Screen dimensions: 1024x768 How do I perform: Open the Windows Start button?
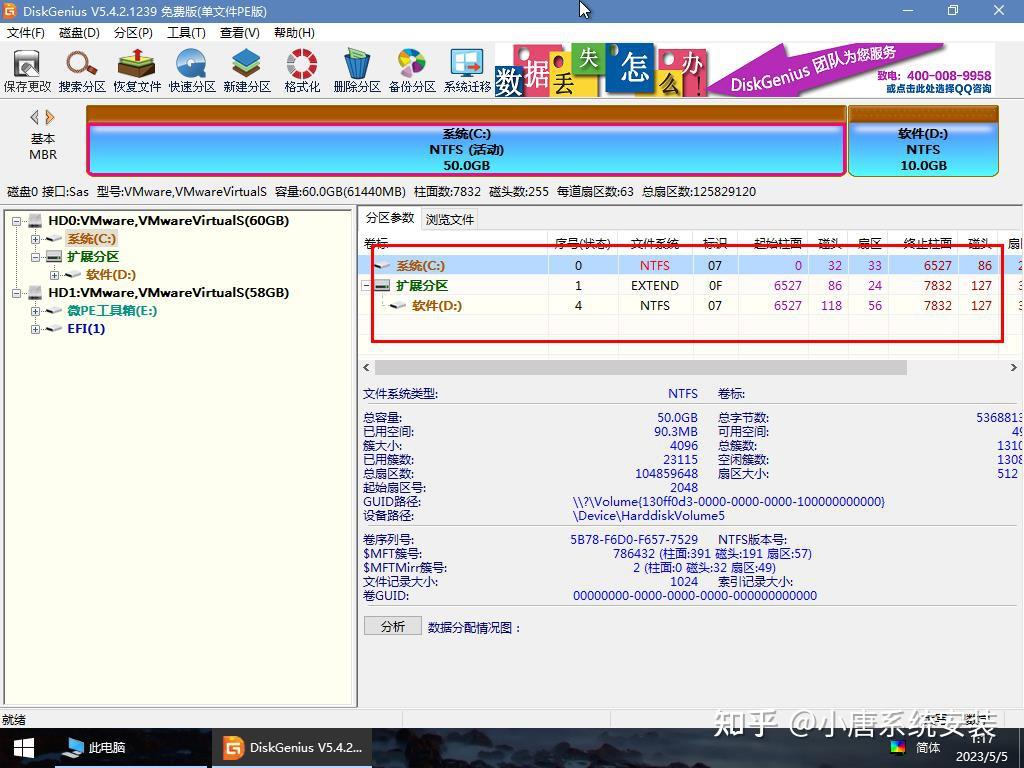pos(24,748)
